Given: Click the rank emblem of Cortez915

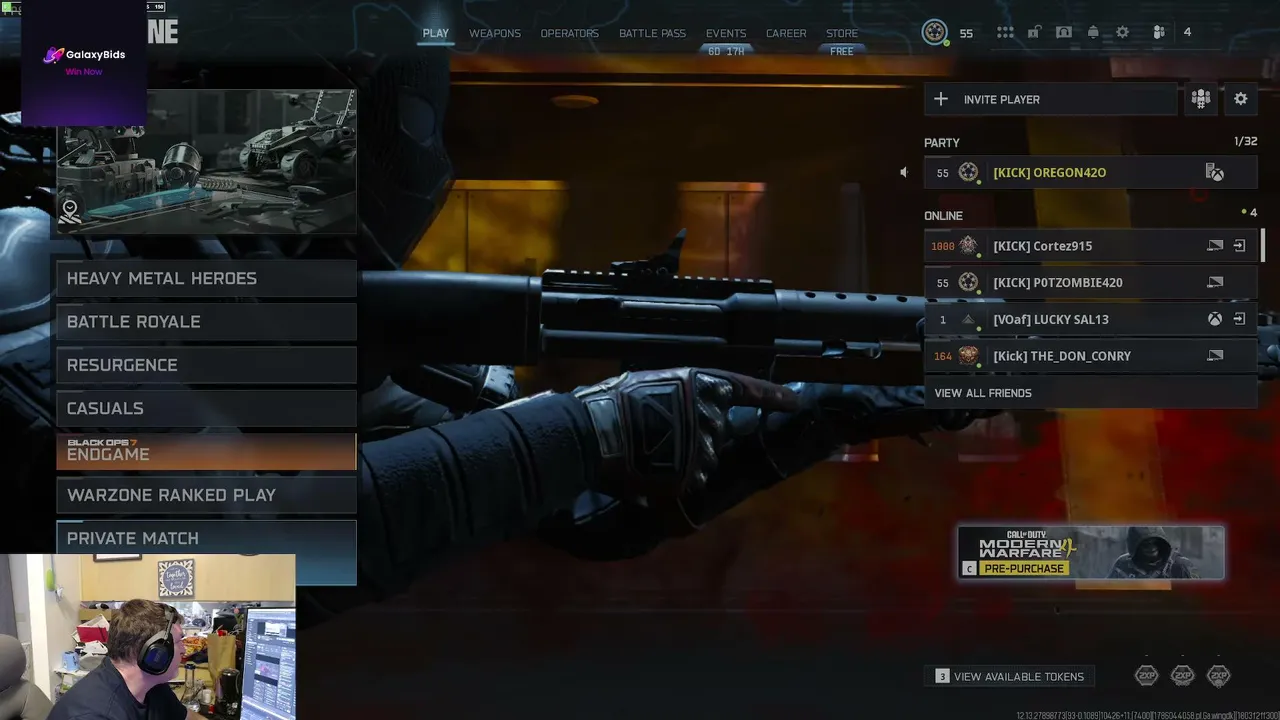Looking at the screenshot, I should click(x=968, y=246).
